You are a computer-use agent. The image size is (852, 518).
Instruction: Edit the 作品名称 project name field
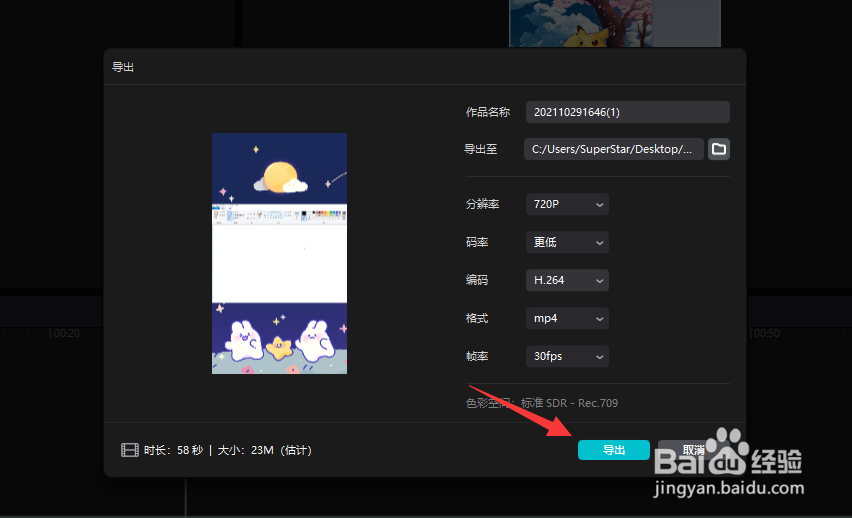[x=628, y=112]
